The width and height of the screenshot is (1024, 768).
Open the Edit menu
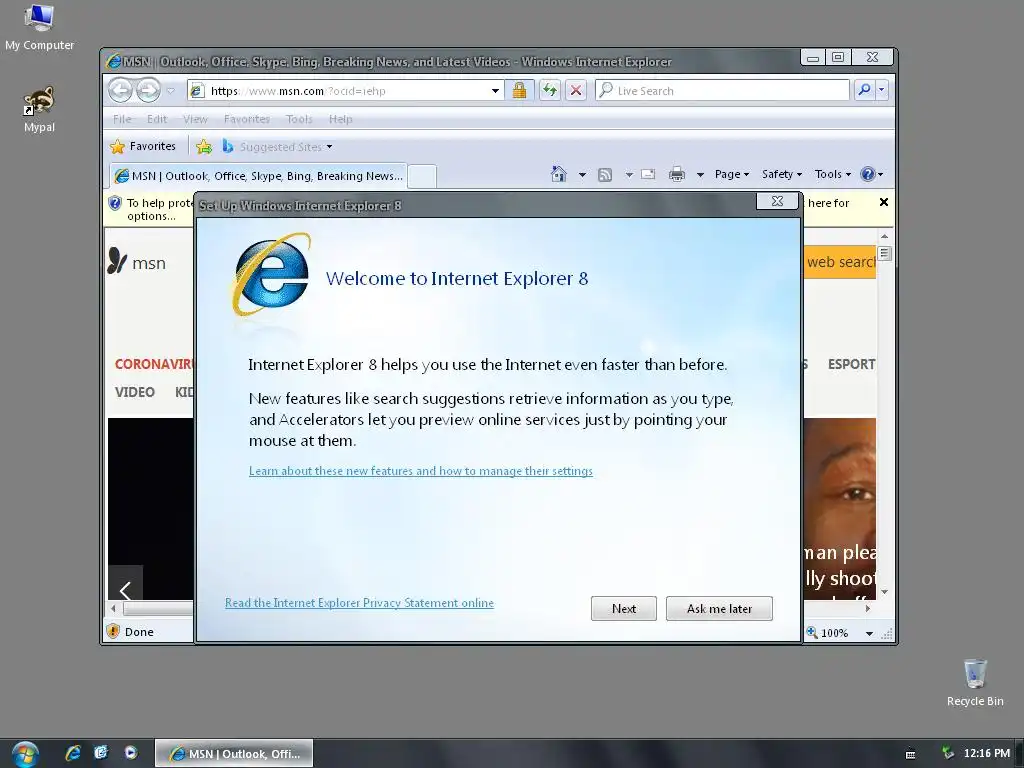tap(157, 119)
